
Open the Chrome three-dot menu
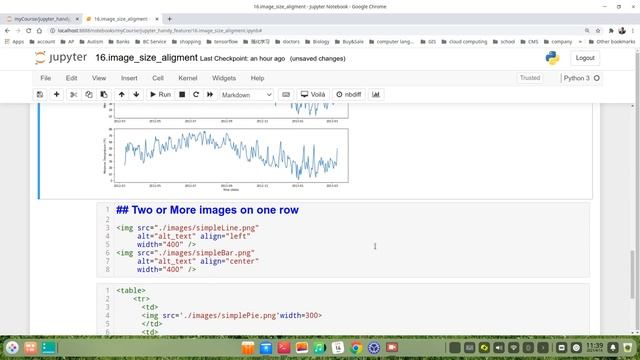[633, 31]
